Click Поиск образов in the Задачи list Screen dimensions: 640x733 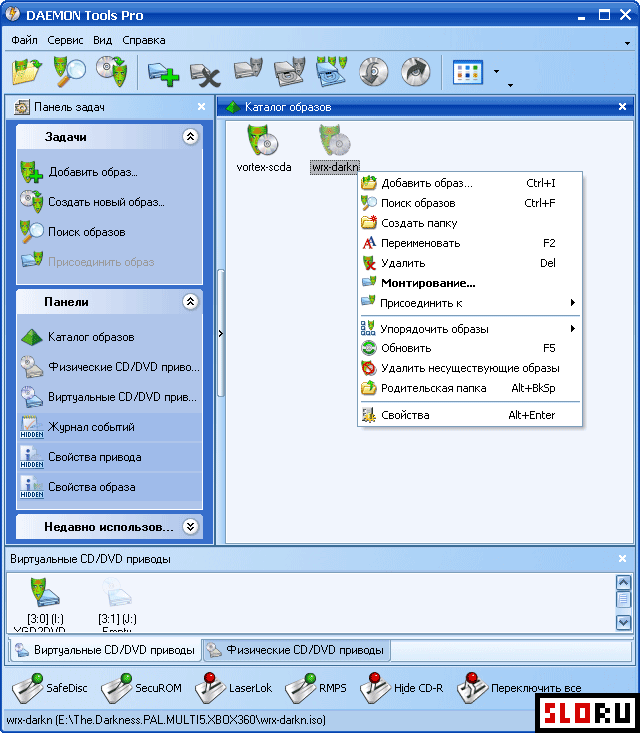[x=73, y=232]
